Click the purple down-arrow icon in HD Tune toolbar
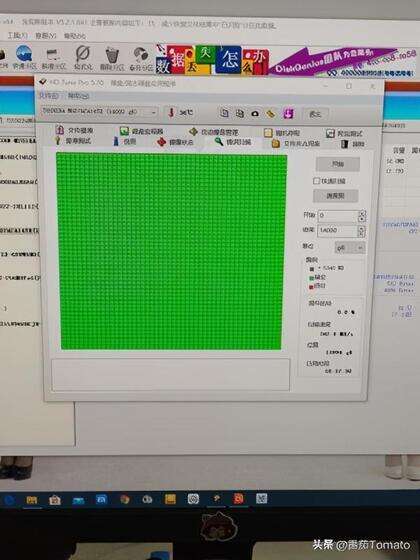This screenshot has width=420, height=560. point(288,114)
